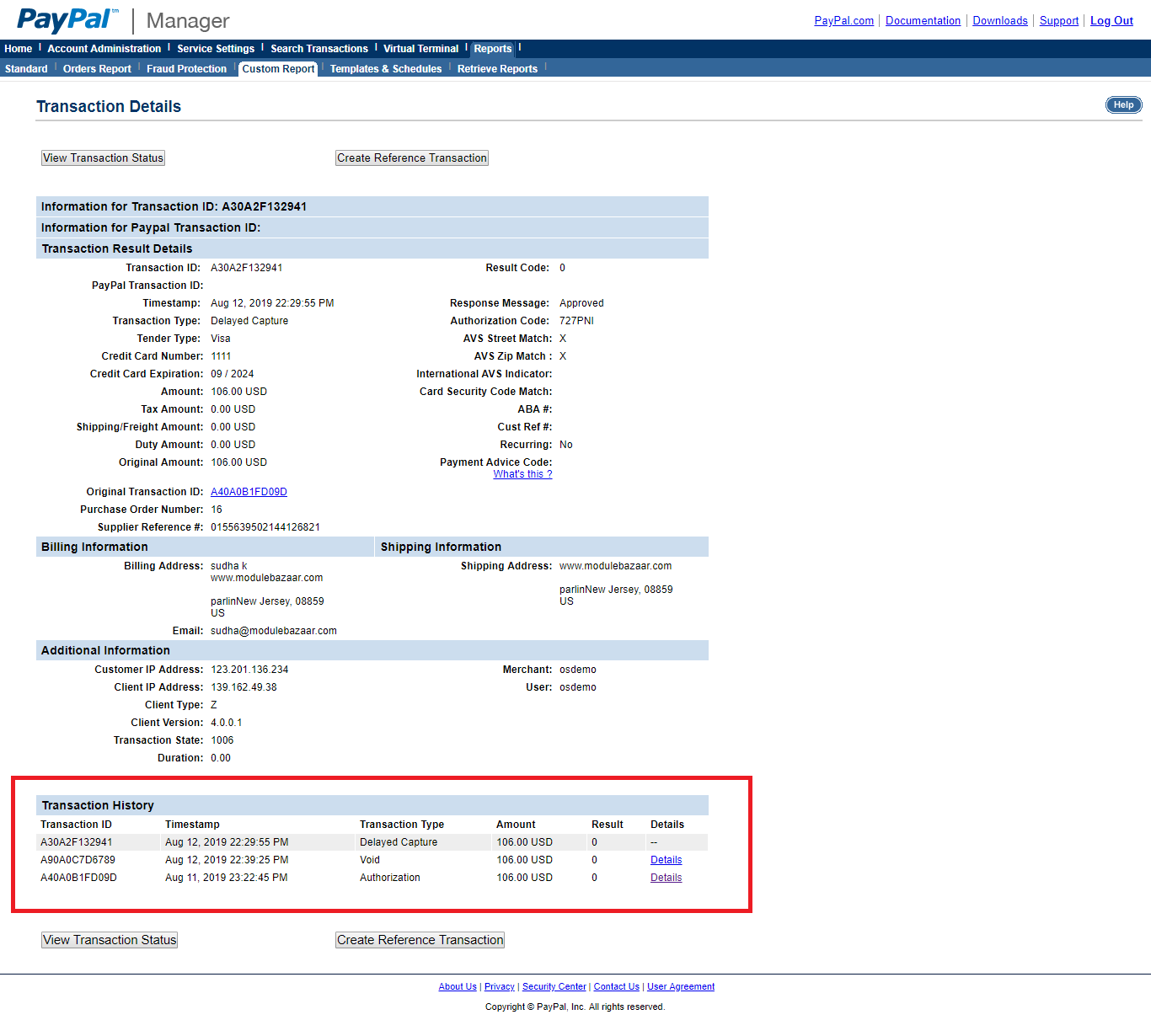Viewport: 1151px width, 1036px height.
Task: Click top View Transaction Status button
Action: point(103,158)
